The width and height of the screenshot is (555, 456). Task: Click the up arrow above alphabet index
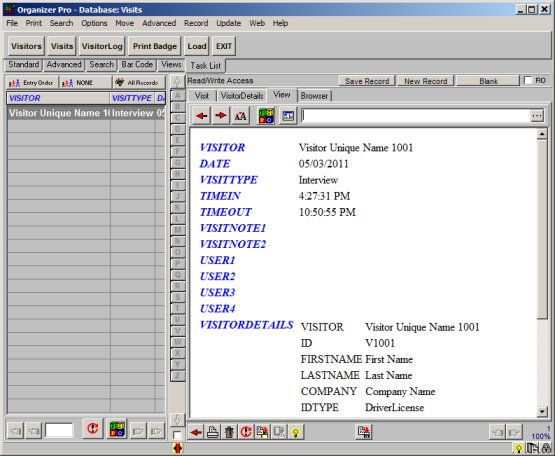coord(177,82)
